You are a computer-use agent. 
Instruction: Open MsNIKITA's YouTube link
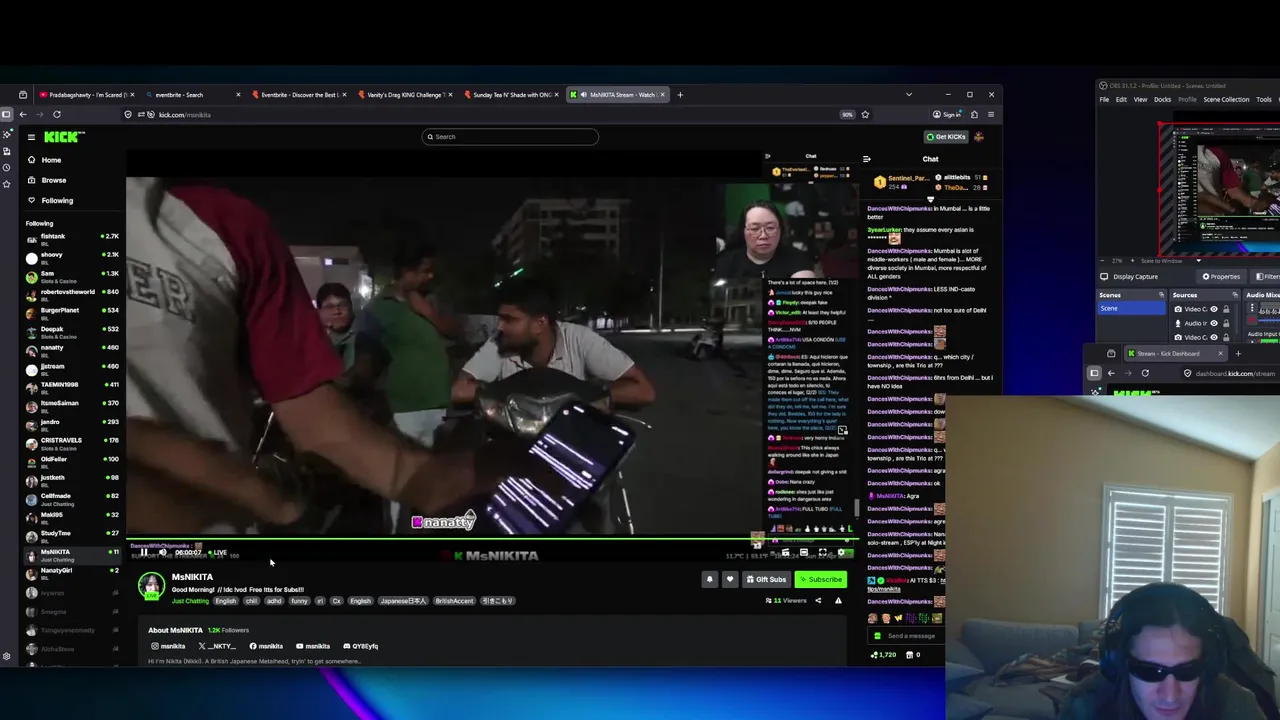pos(313,646)
